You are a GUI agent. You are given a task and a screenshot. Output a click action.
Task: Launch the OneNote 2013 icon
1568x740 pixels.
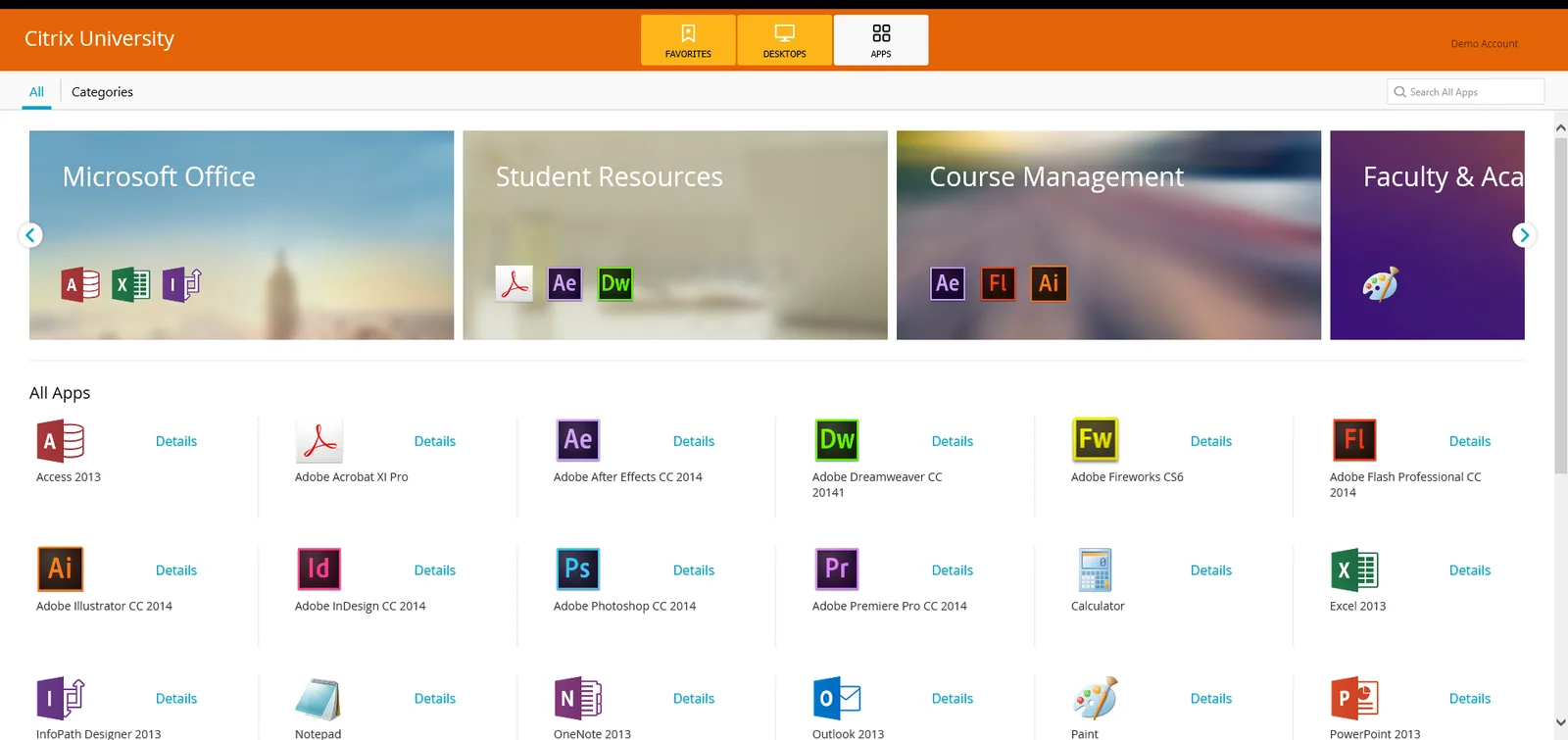tap(578, 698)
